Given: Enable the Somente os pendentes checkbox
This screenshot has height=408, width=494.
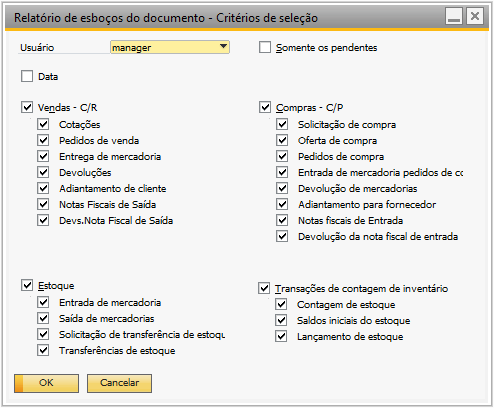Looking at the screenshot, I should [265, 47].
